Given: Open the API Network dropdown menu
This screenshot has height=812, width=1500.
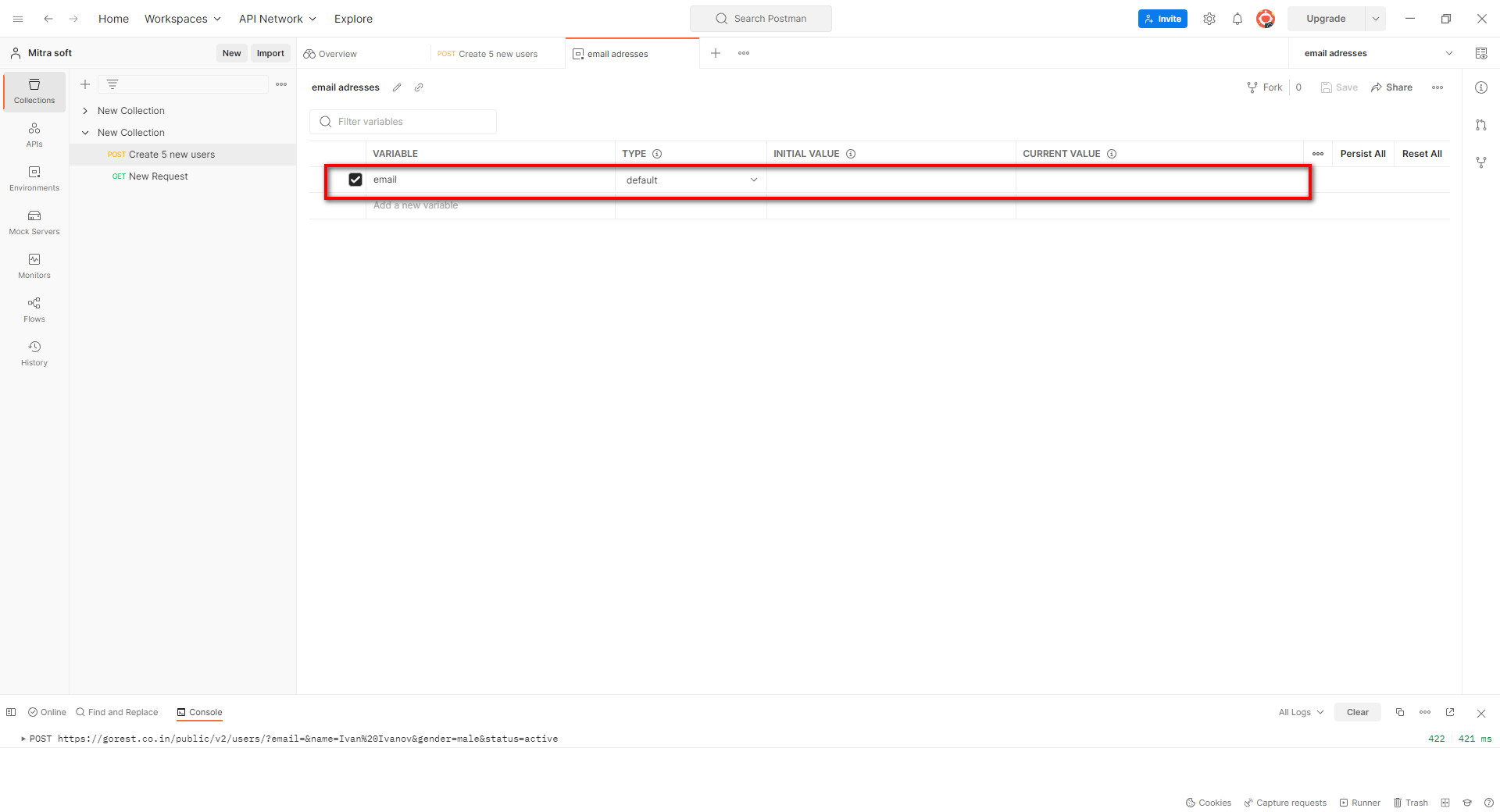Looking at the screenshot, I should click(x=277, y=19).
